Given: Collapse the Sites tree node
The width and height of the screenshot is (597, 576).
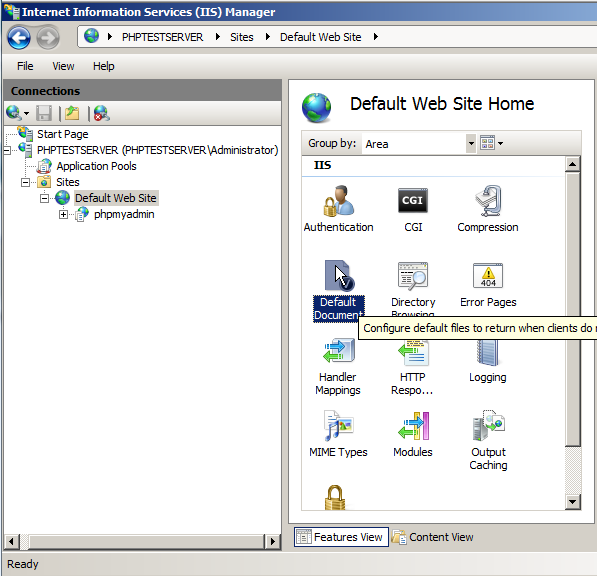Looking at the screenshot, I should [x=25, y=182].
